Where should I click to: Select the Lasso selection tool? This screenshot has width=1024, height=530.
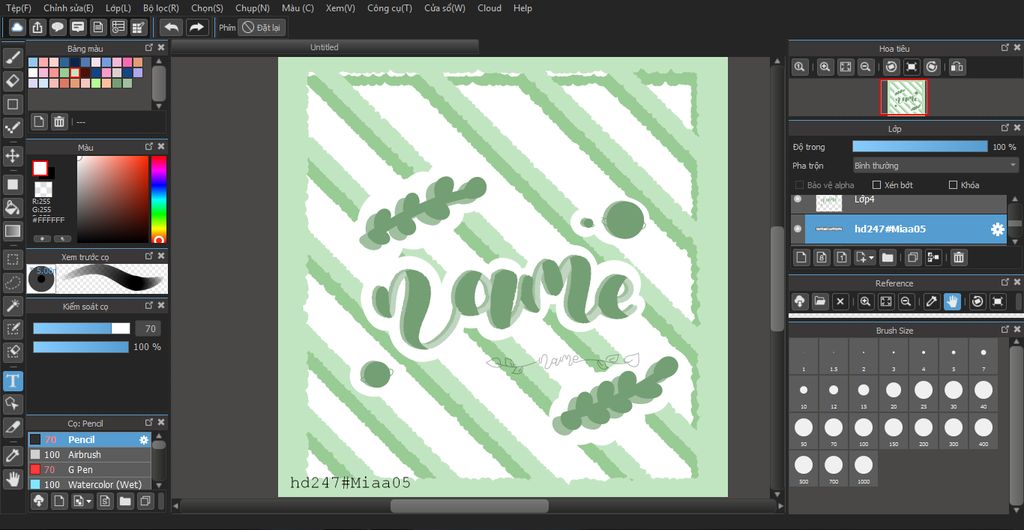[x=12, y=283]
